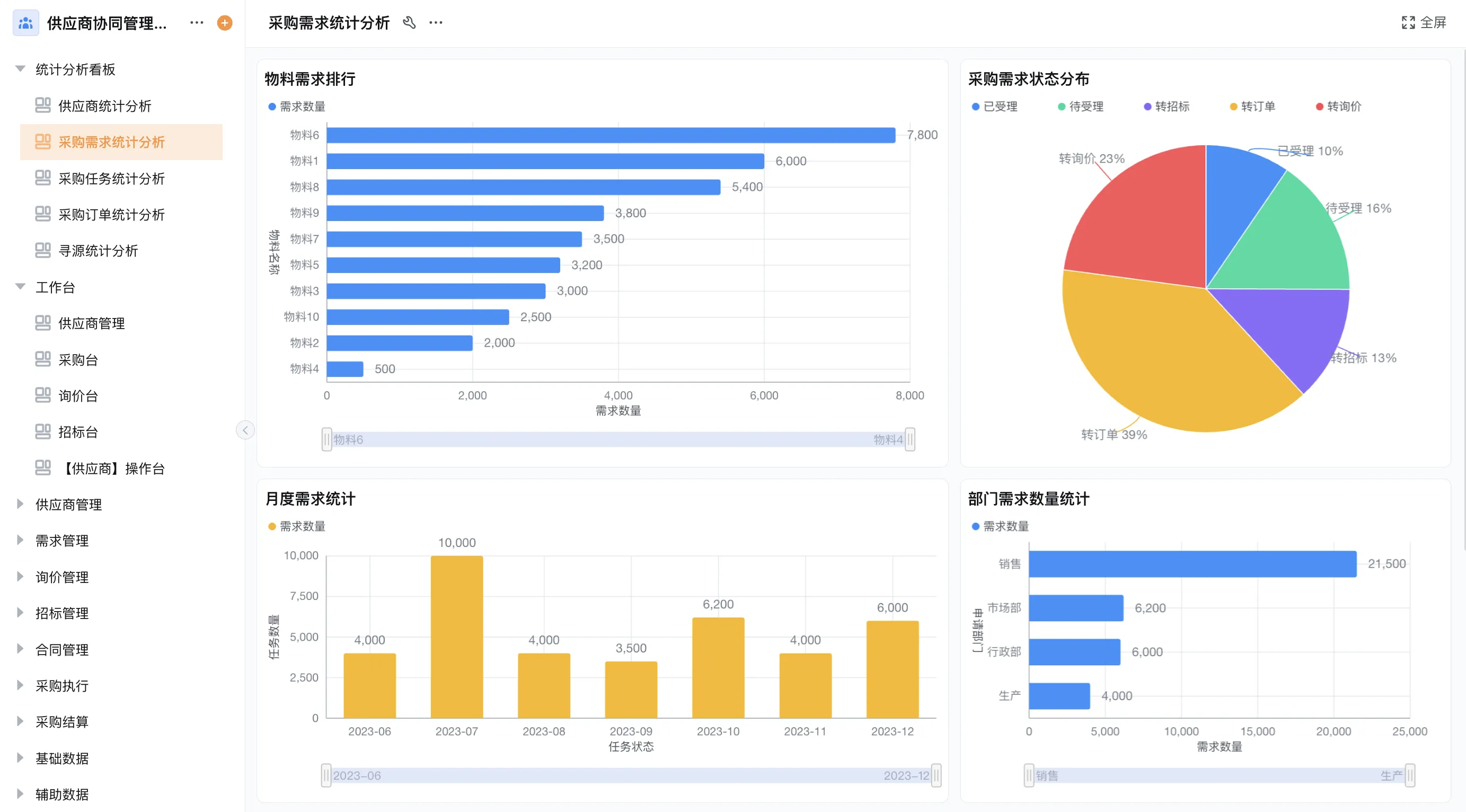Click the orange plus add button

(x=225, y=23)
